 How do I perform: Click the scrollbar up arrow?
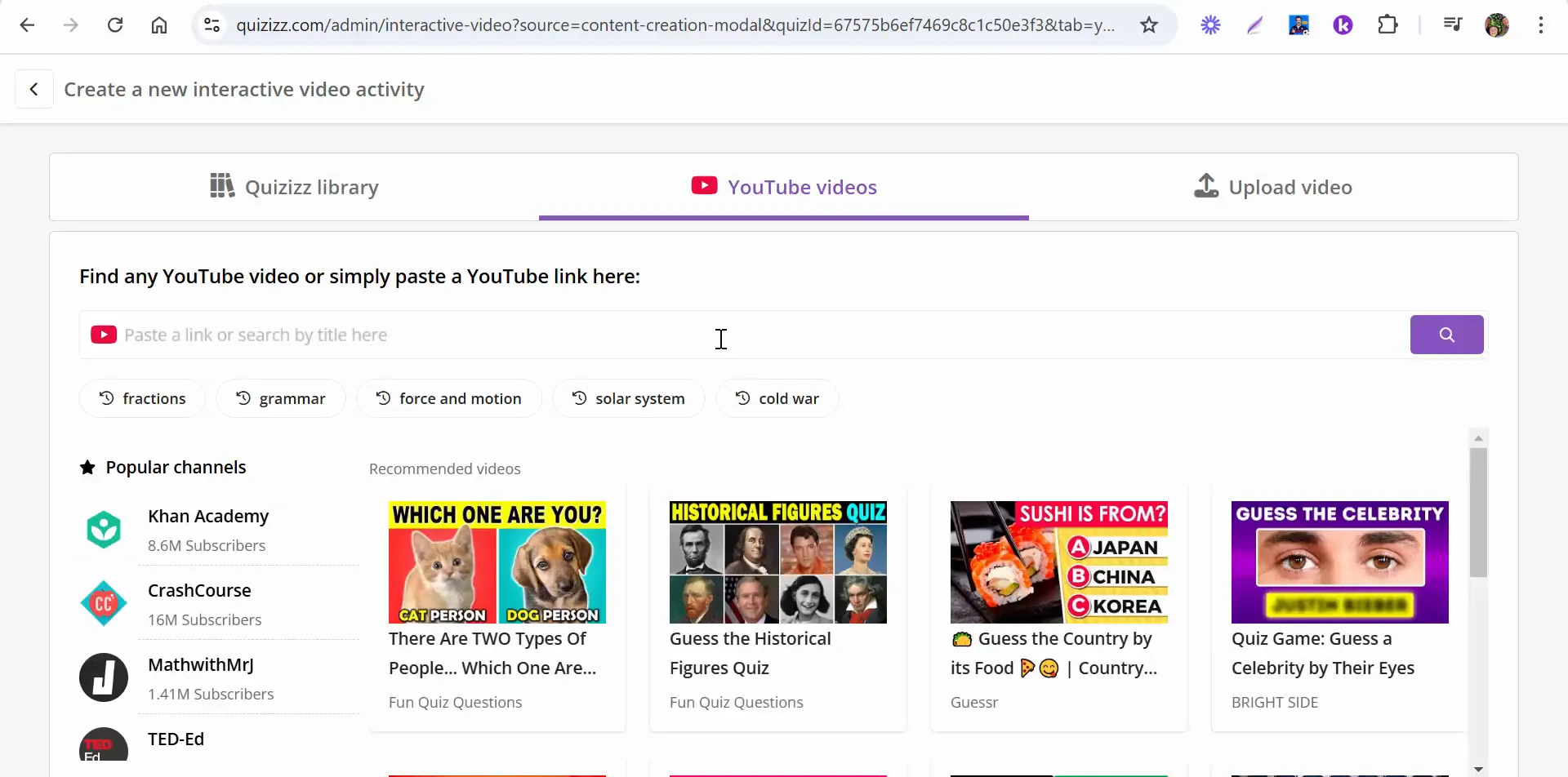(1478, 438)
